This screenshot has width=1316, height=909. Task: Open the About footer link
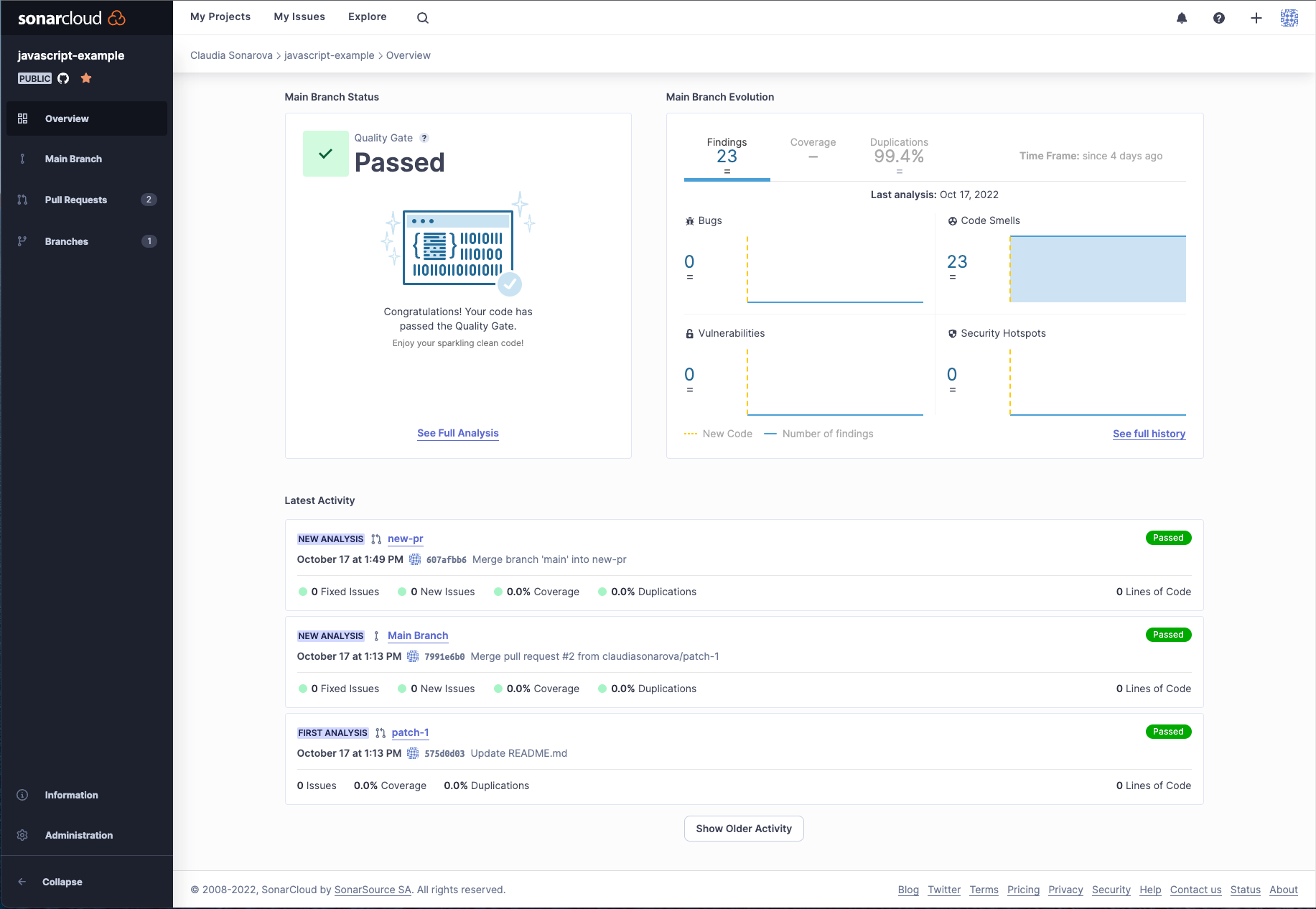pos(1283,890)
